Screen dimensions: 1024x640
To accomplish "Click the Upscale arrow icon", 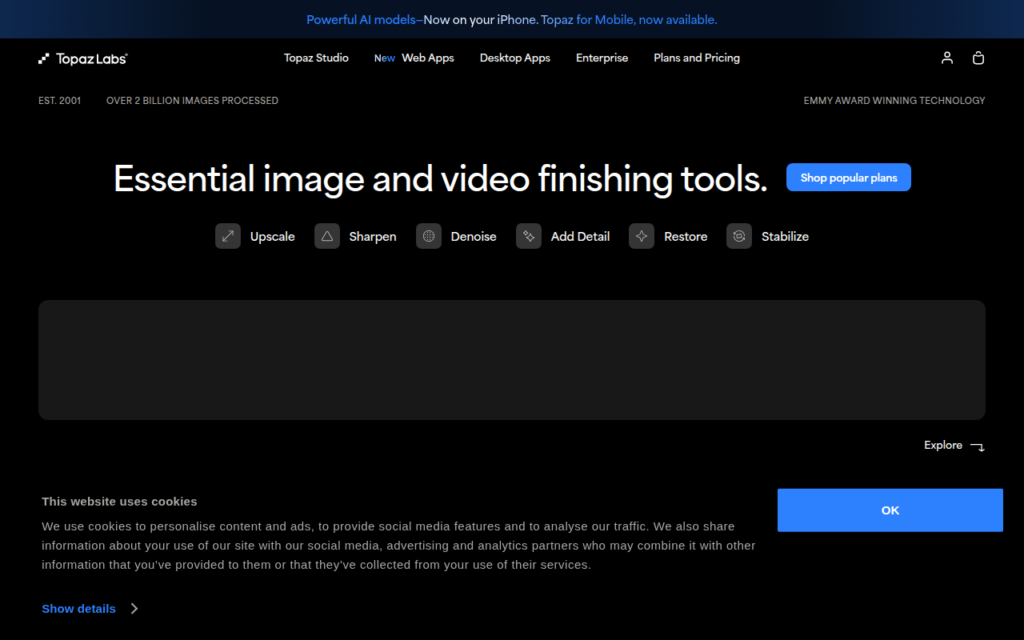I will [228, 236].
